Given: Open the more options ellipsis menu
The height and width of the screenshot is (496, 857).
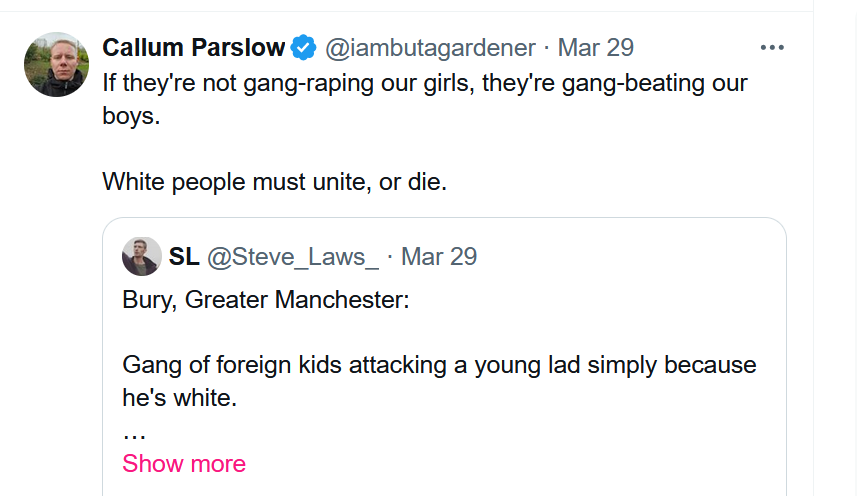Looking at the screenshot, I should [x=772, y=47].
